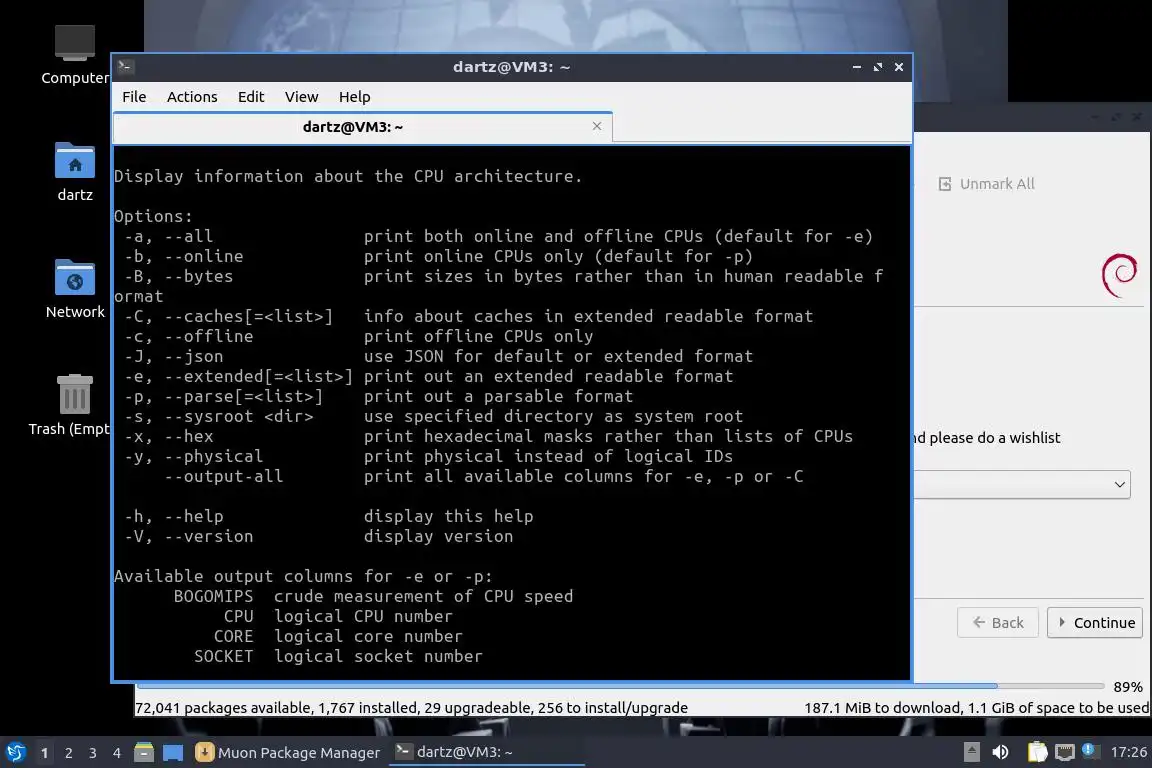Minimize the terminal window

coord(857,67)
